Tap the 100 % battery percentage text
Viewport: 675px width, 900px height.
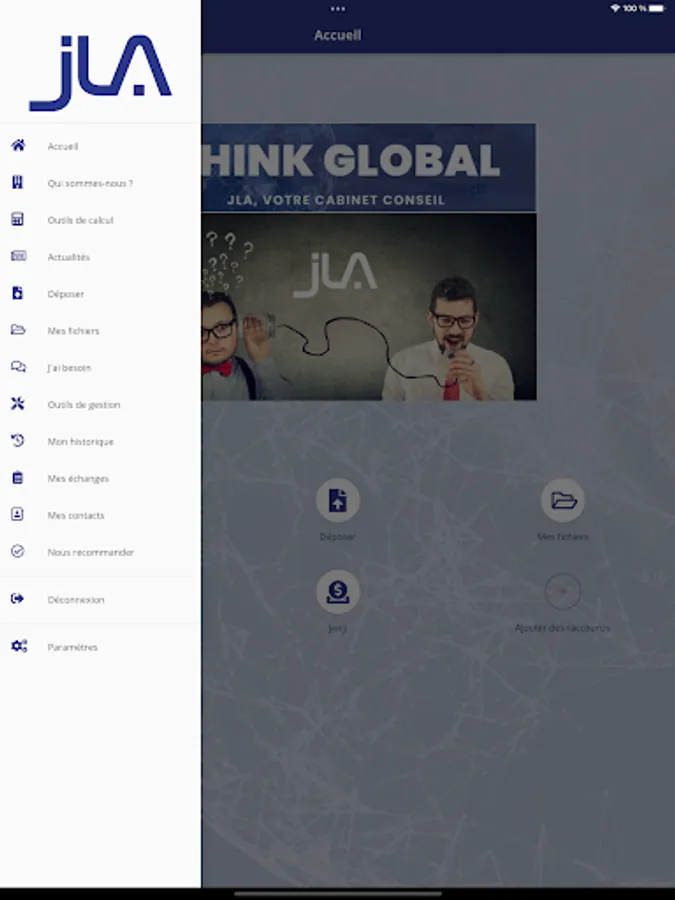(x=635, y=8)
